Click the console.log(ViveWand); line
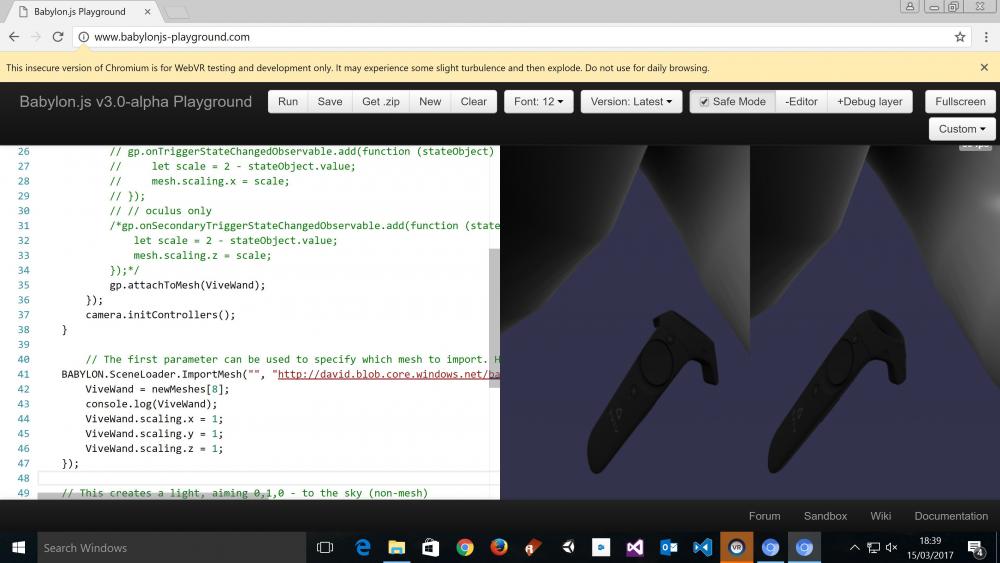This screenshot has width=1000, height=563. click(151, 404)
